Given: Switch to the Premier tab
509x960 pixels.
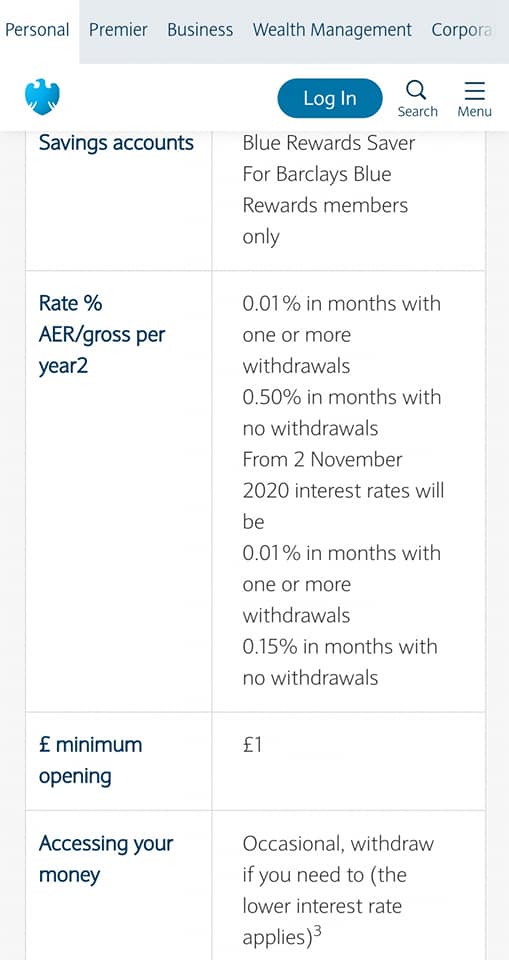Looking at the screenshot, I should (x=118, y=30).
